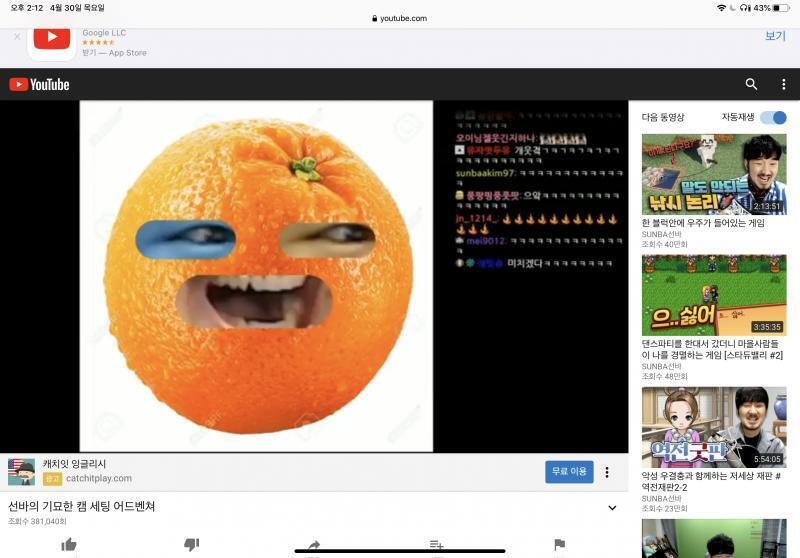Open the 으..싫어 Stardew video thumbnail
Screen dimensions: 800x558
(714, 295)
